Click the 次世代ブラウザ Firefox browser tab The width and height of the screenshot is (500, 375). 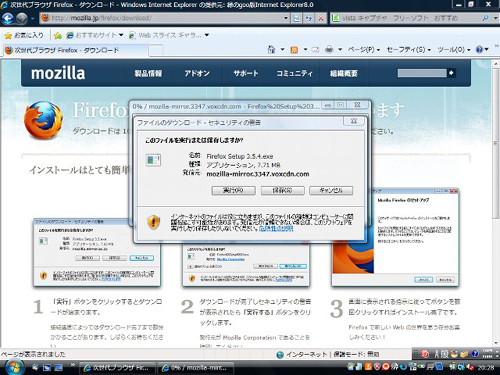tap(75, 50)
